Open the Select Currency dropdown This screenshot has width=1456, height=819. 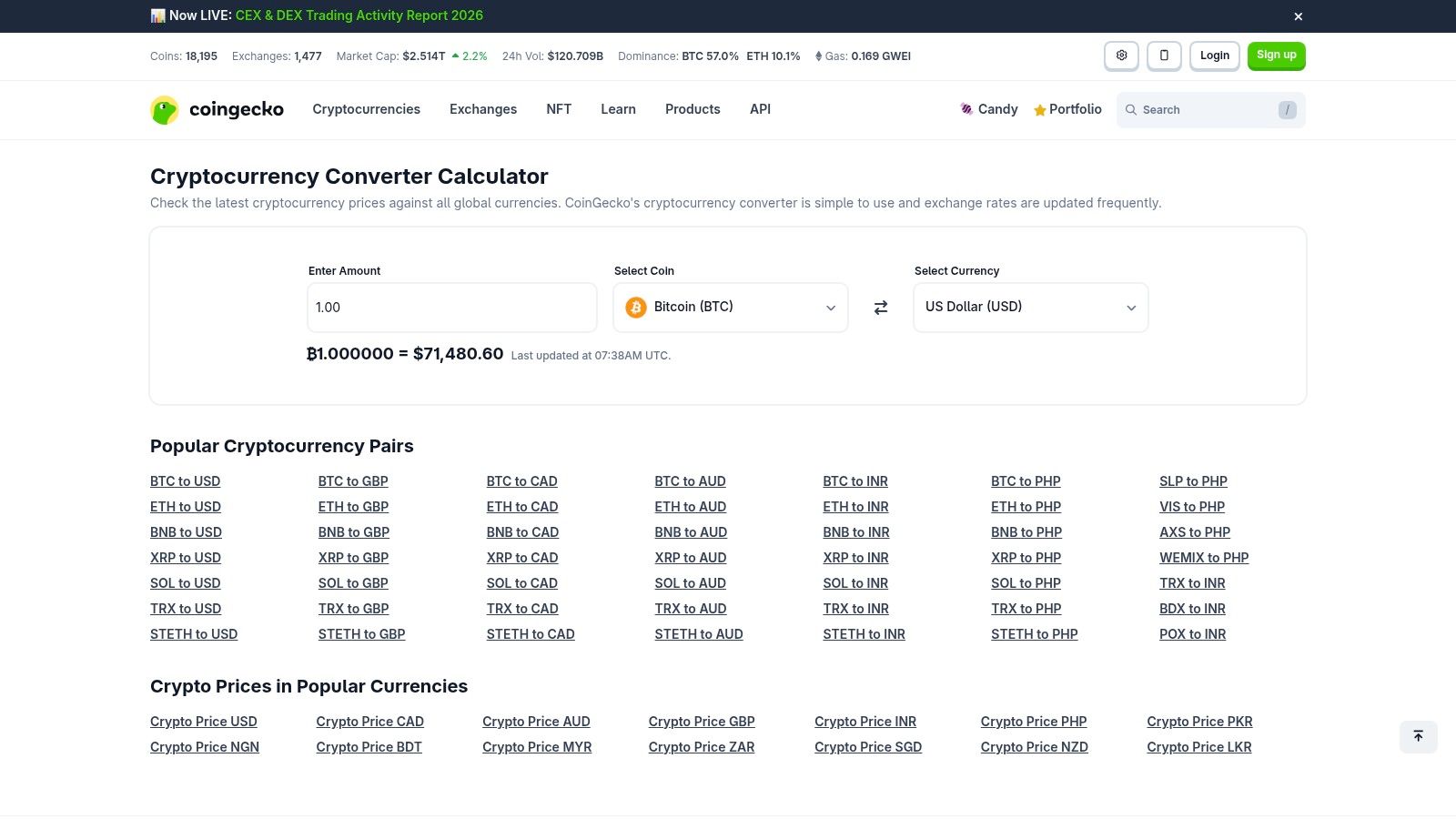click(x=1030, y=307)
